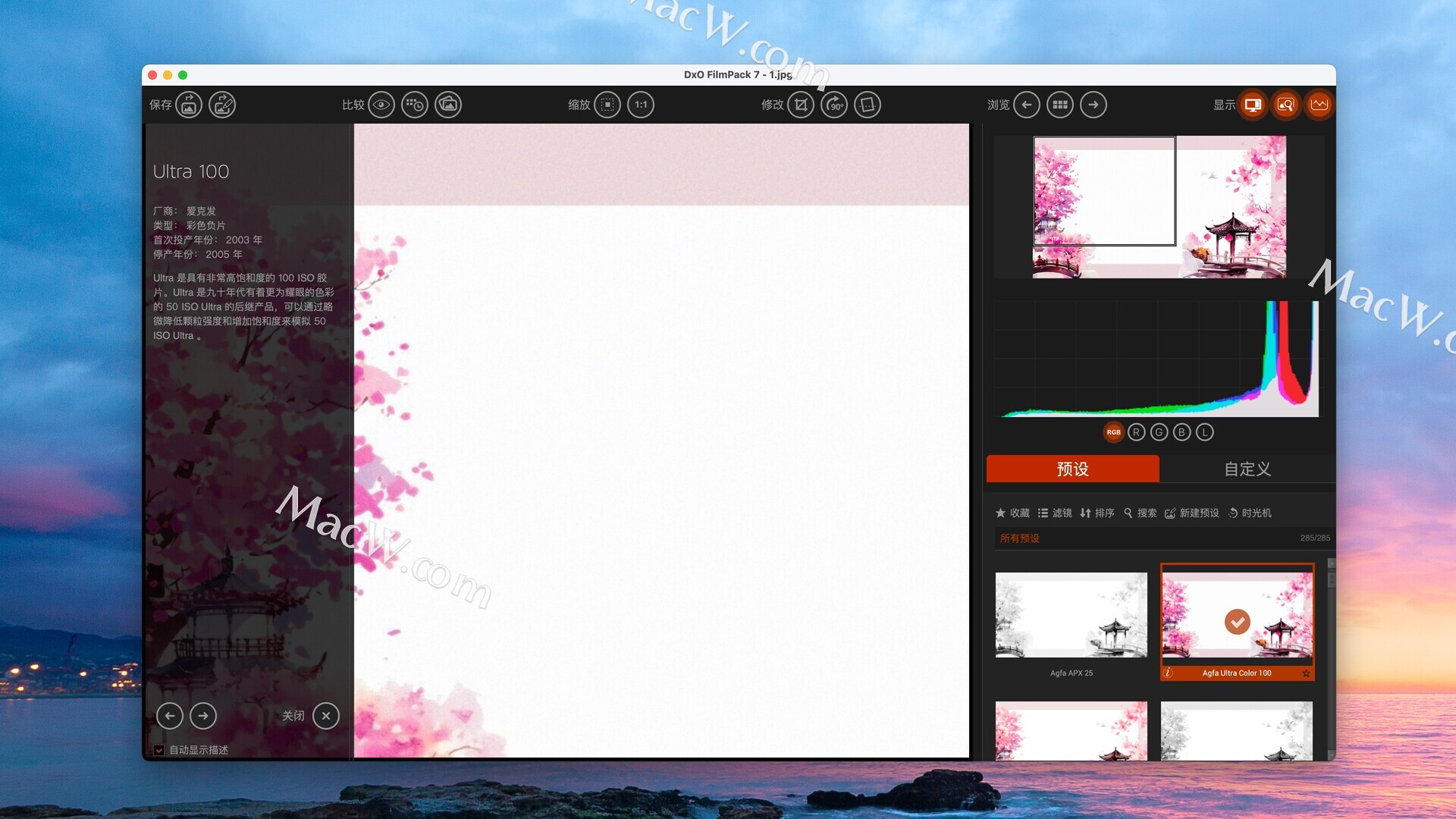Star Agfa Ultra Color 100 as favorite
Viewport: 1456px width, 819px height.
1306,673
